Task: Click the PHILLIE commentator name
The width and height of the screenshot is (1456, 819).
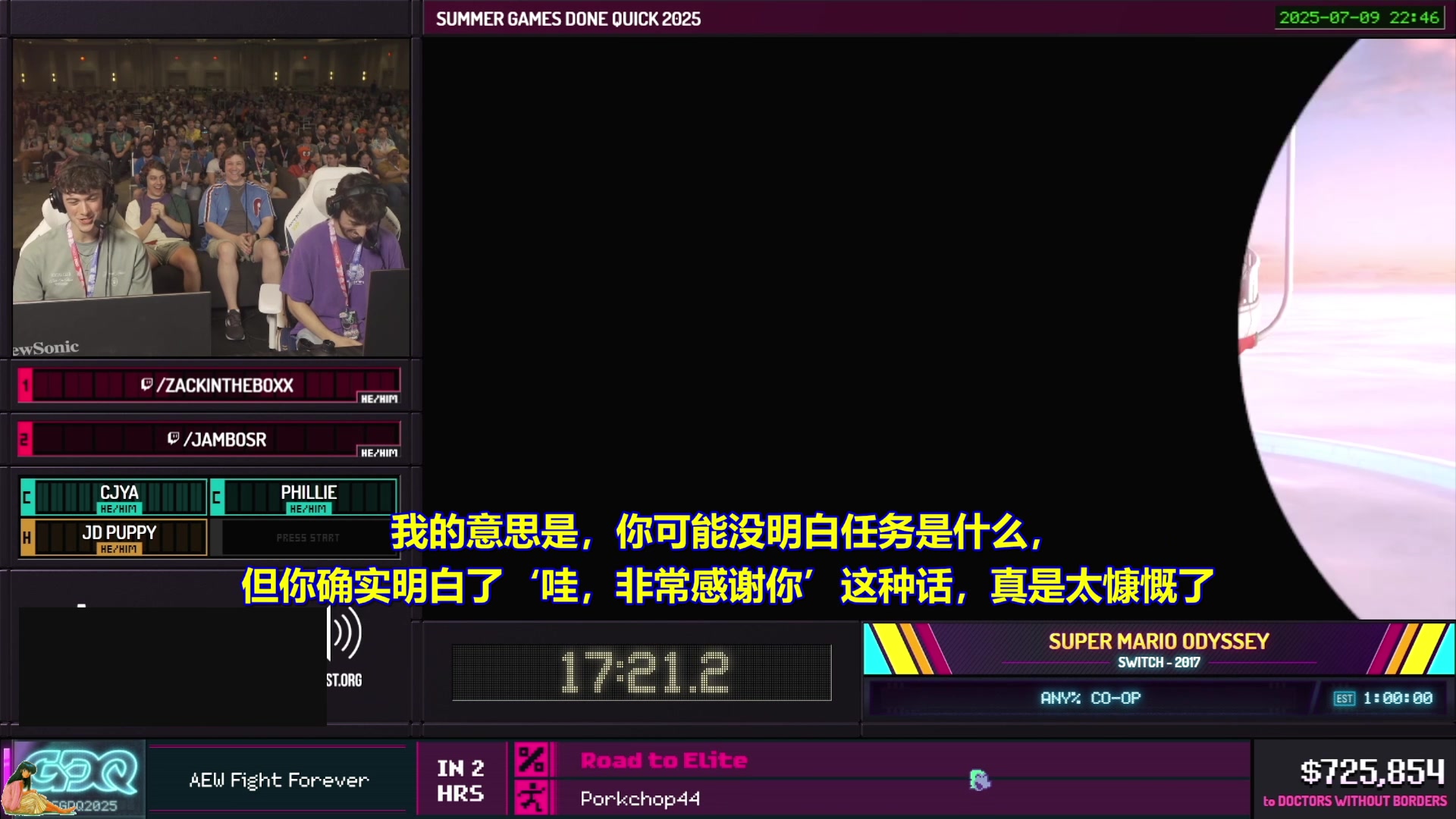Action: tap(309, 492)
